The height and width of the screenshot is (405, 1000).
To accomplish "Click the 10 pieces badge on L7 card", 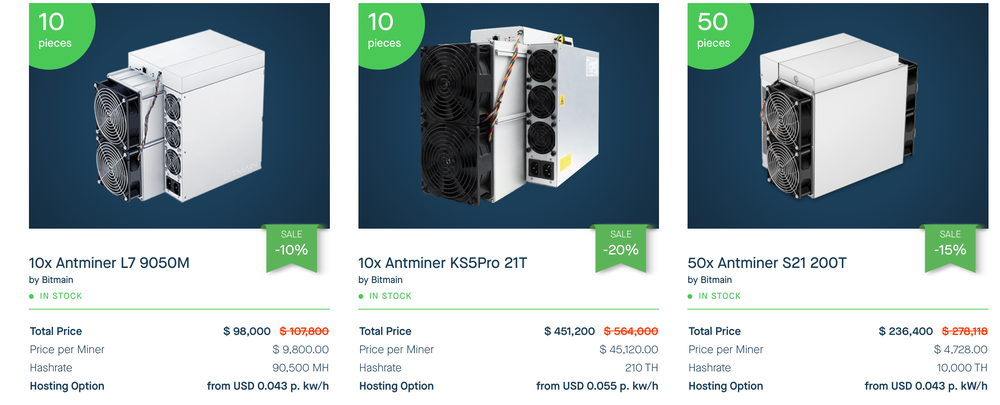I will (x=56, y=31).
